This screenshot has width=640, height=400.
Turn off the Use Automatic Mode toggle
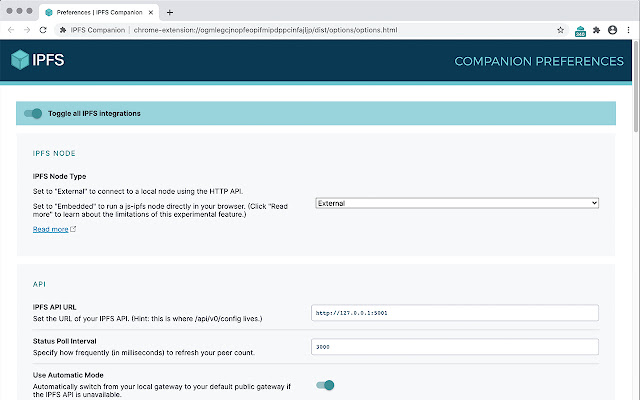tap(324, 385)
